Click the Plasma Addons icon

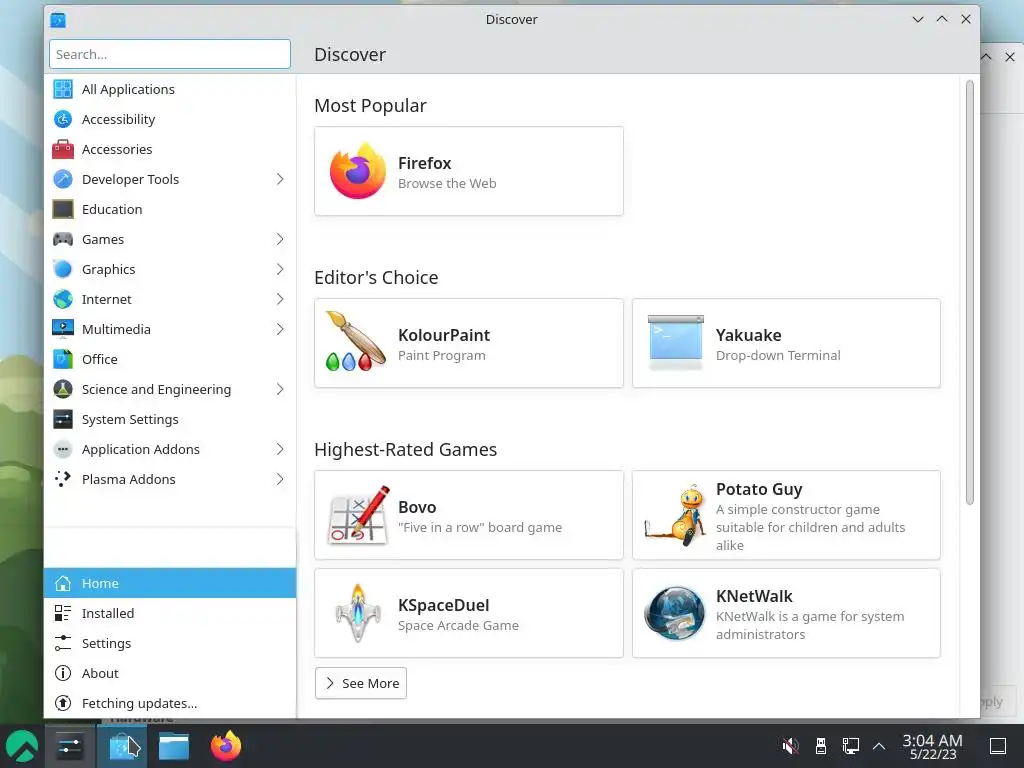[x=63, y=479]
